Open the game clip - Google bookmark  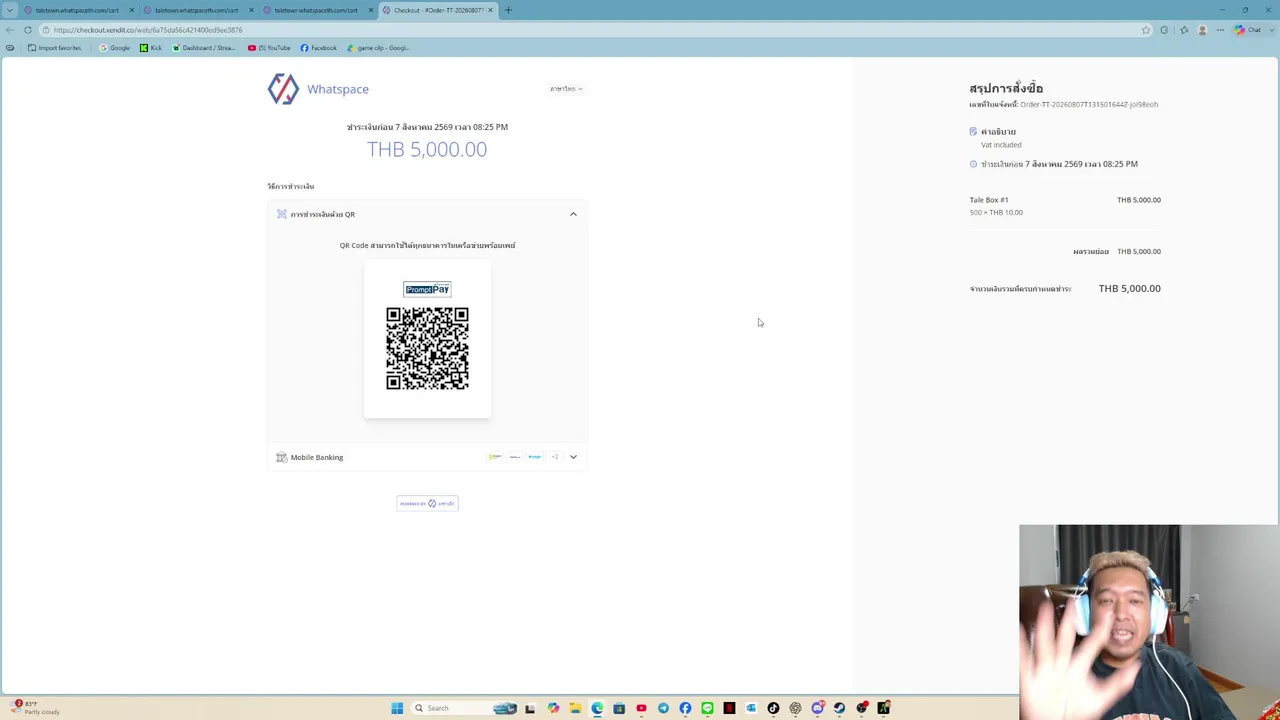[378, 48]
